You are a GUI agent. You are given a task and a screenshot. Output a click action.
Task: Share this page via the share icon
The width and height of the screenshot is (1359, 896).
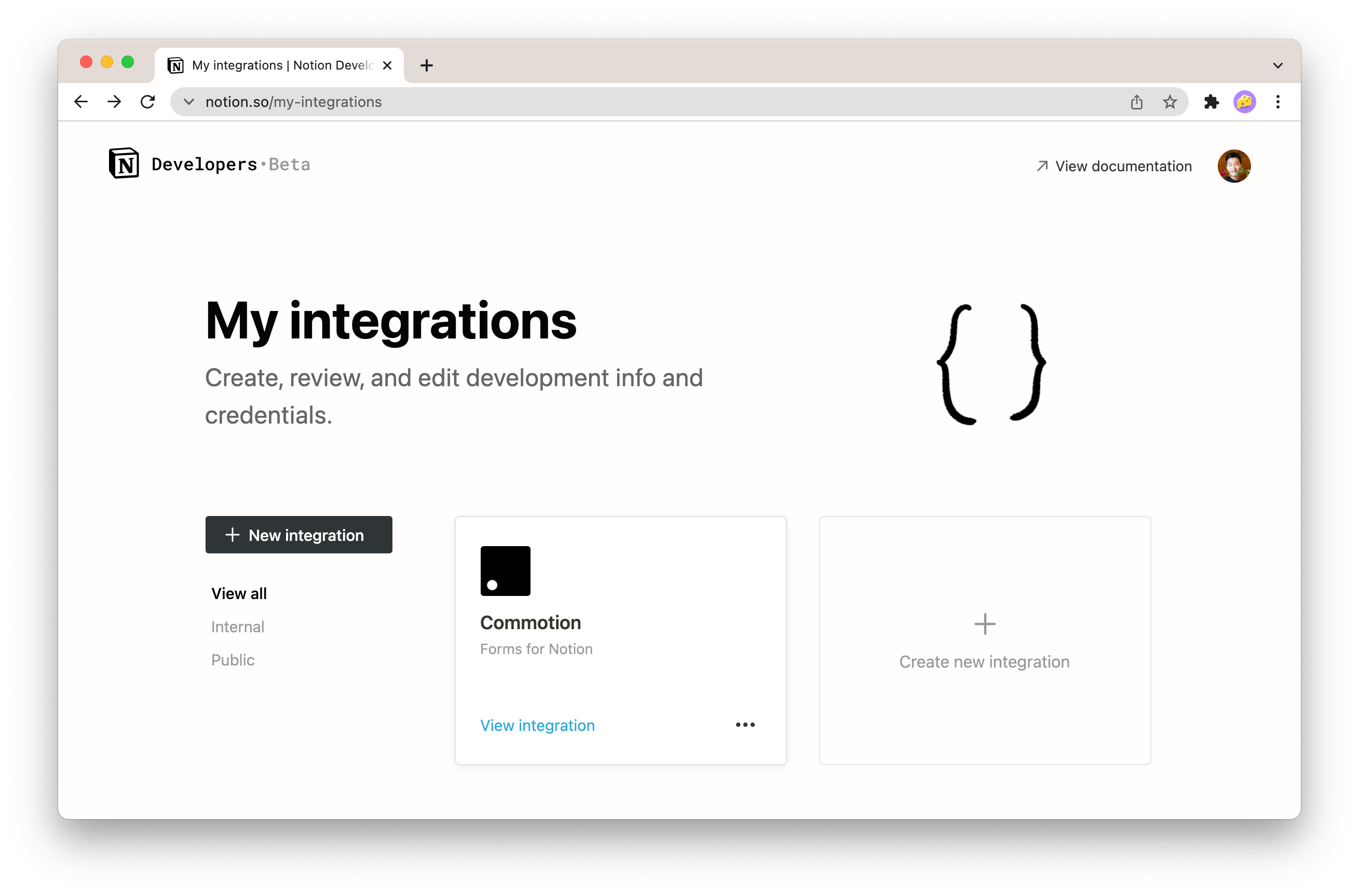coord(1136,102)
